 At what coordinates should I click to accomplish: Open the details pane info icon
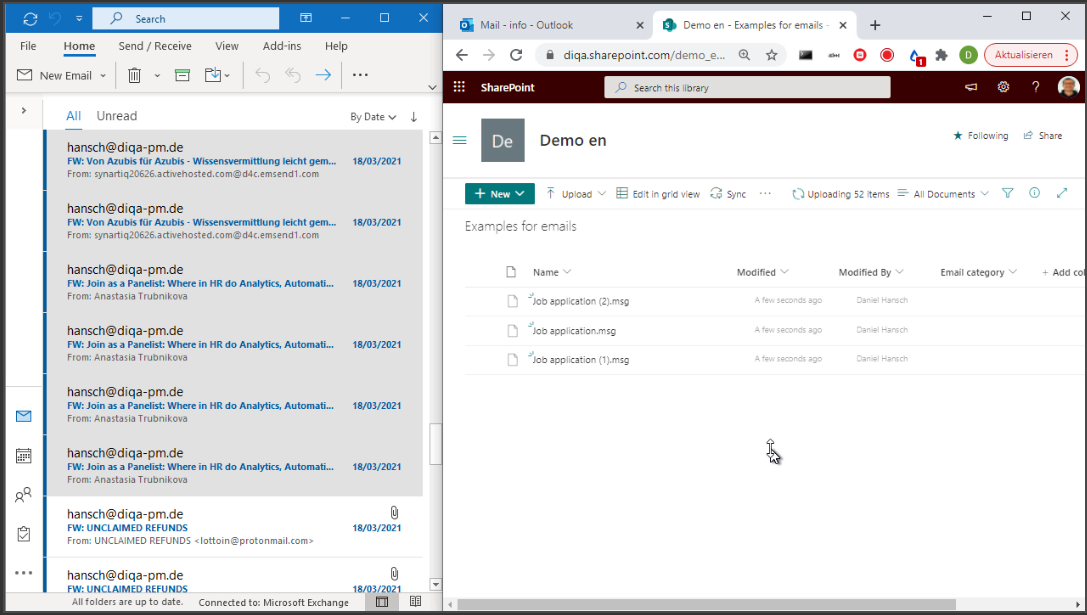(x=1034, y=193)
